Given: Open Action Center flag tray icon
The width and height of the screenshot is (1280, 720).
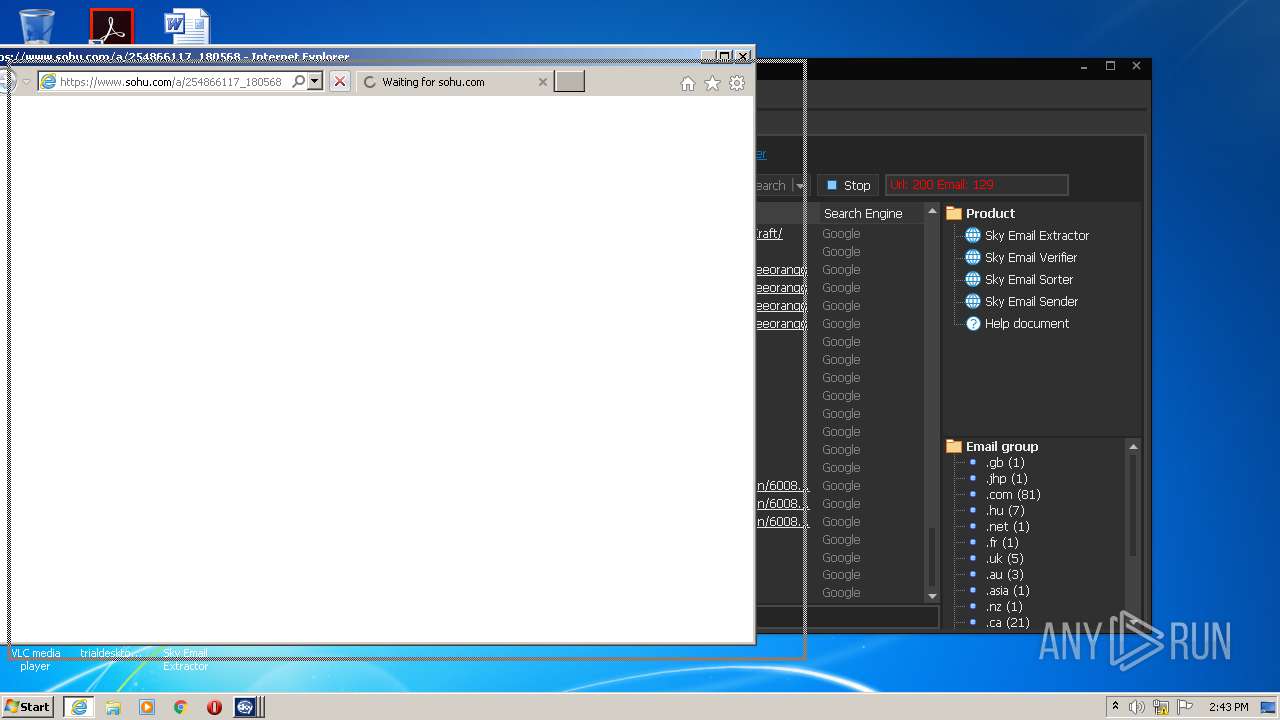Looking at the screenshot, I should (1185, 707).
